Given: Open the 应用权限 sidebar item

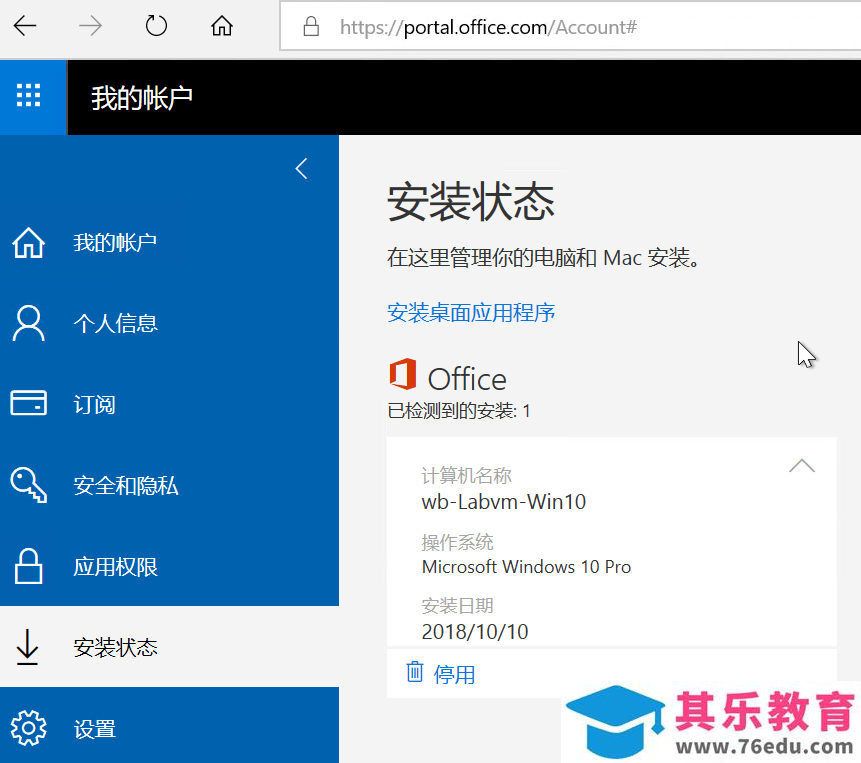Looking at the screenshot, I should tap(169, 566).
